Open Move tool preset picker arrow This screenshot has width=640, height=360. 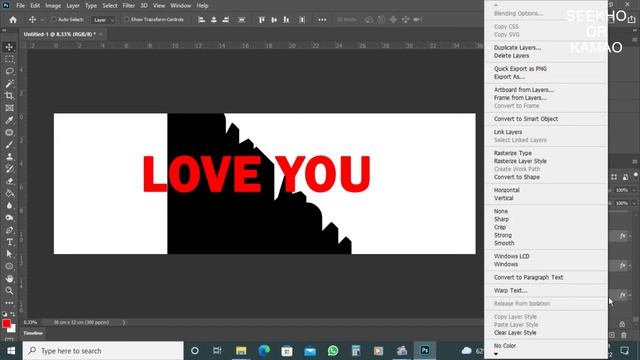pyautogui.click(x=42, y=20)
